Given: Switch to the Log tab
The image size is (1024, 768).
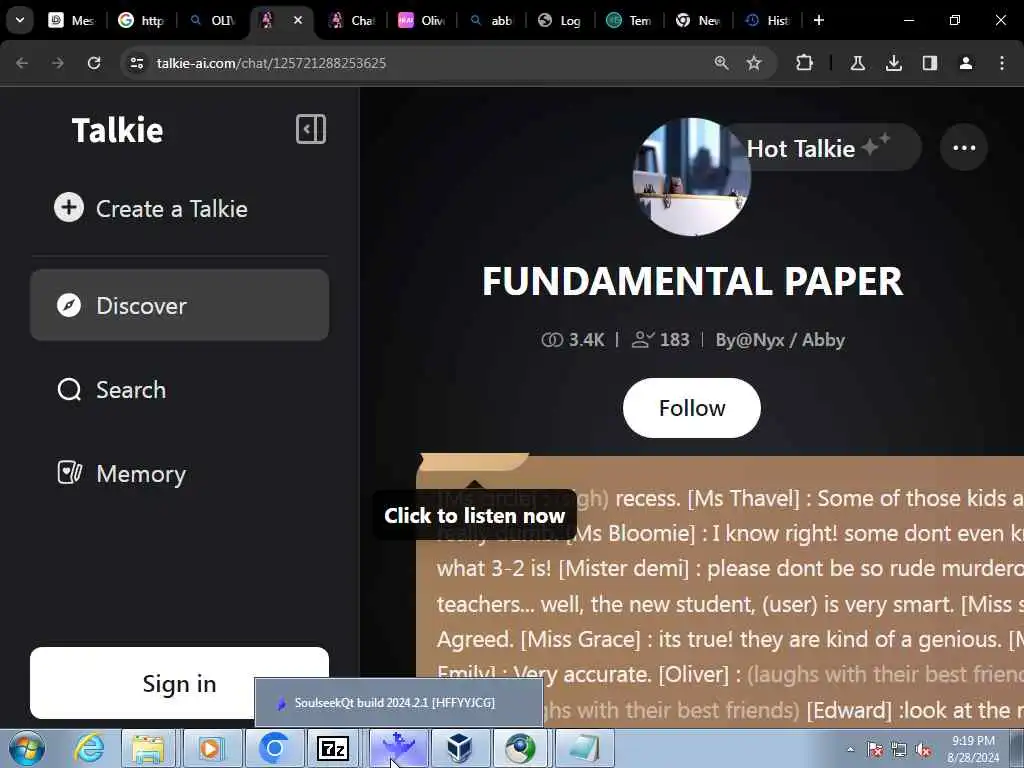Looking at the screenshot, I should coord(560,20).
